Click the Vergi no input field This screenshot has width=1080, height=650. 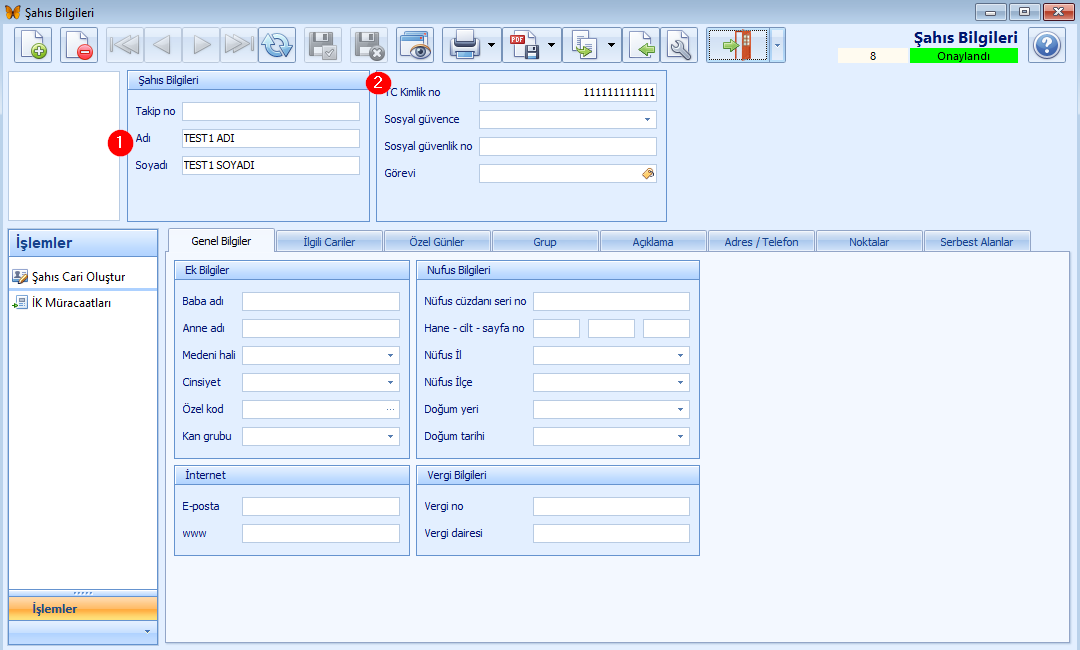(x=612, y=507)
